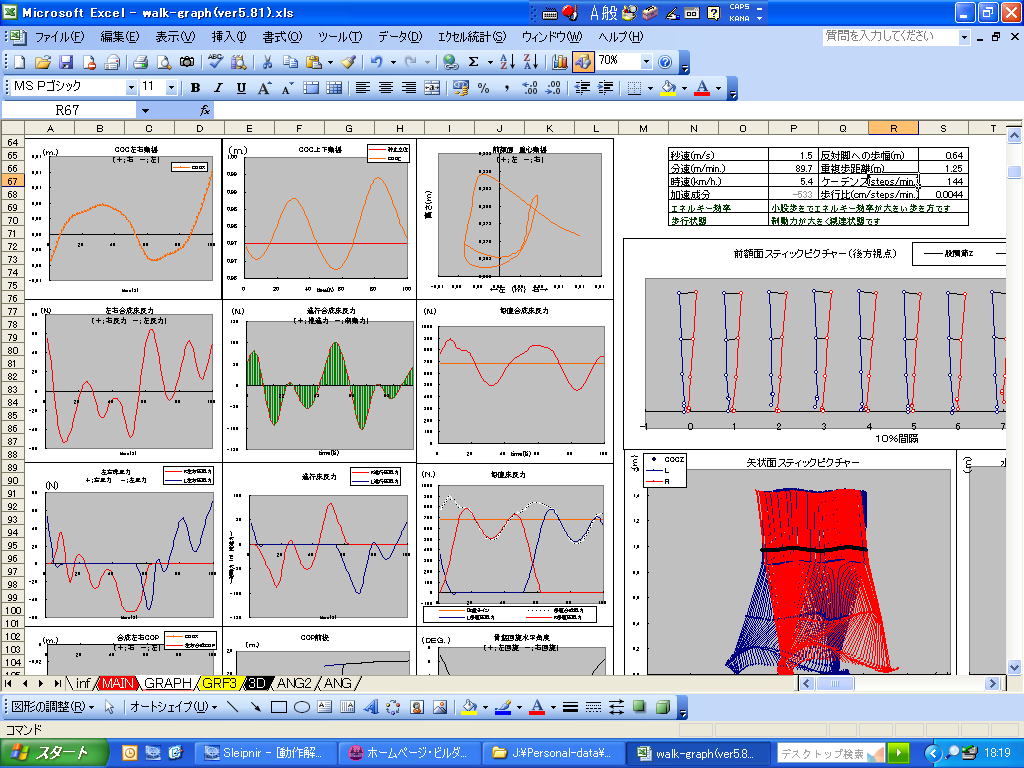Apply Percent Style format icon

pos(483,88)
